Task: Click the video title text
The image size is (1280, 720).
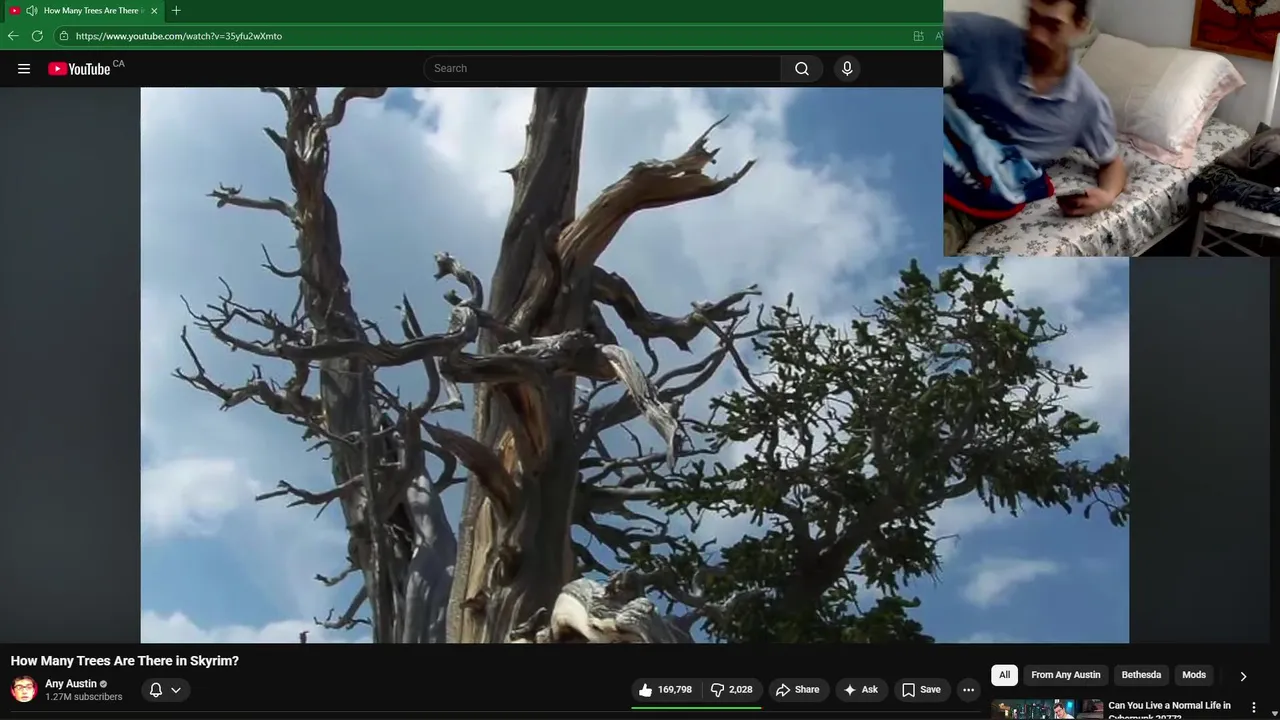Action: pyautogui.click(x=125, y=661)
